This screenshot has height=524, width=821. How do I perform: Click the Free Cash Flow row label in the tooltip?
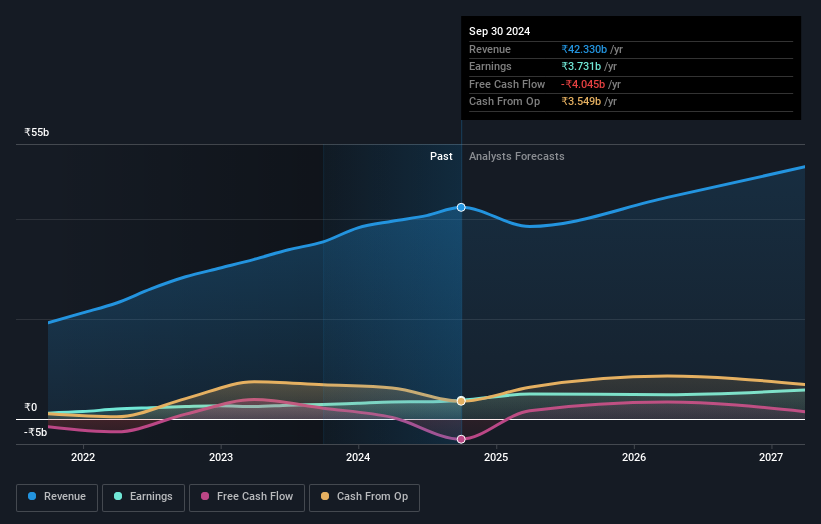(x=507, y=84)
